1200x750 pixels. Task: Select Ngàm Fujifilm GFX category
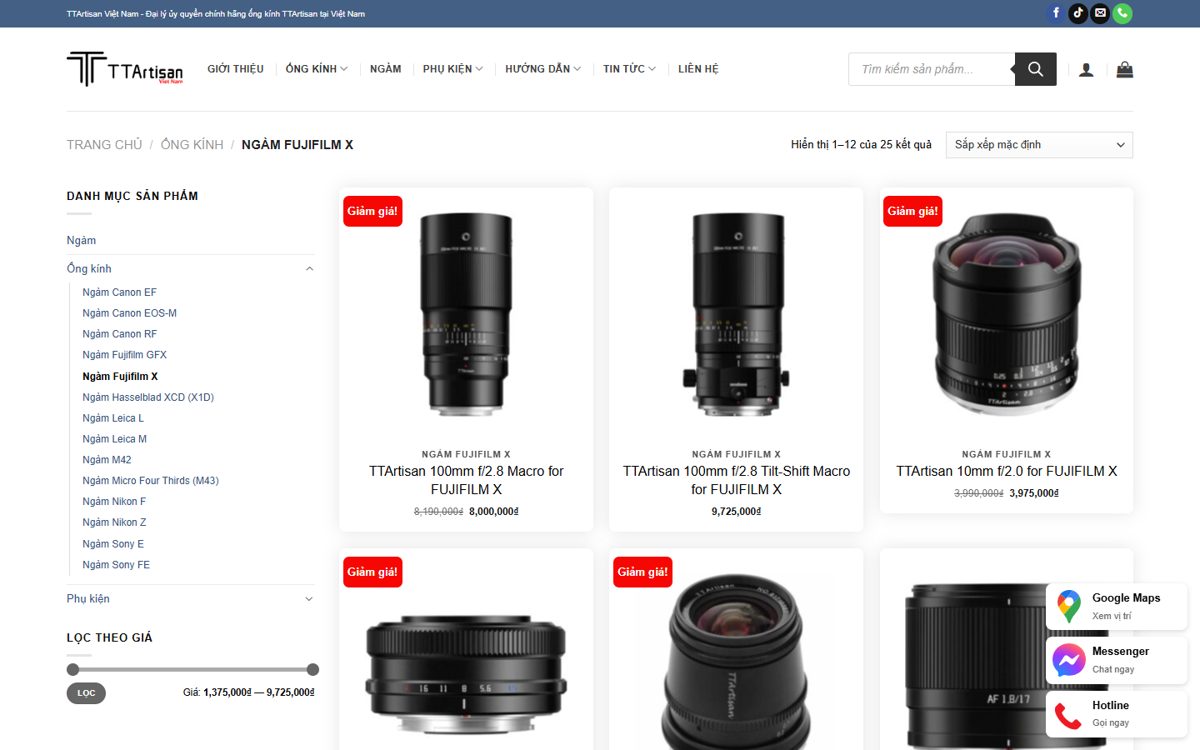(x=125, y=356)
